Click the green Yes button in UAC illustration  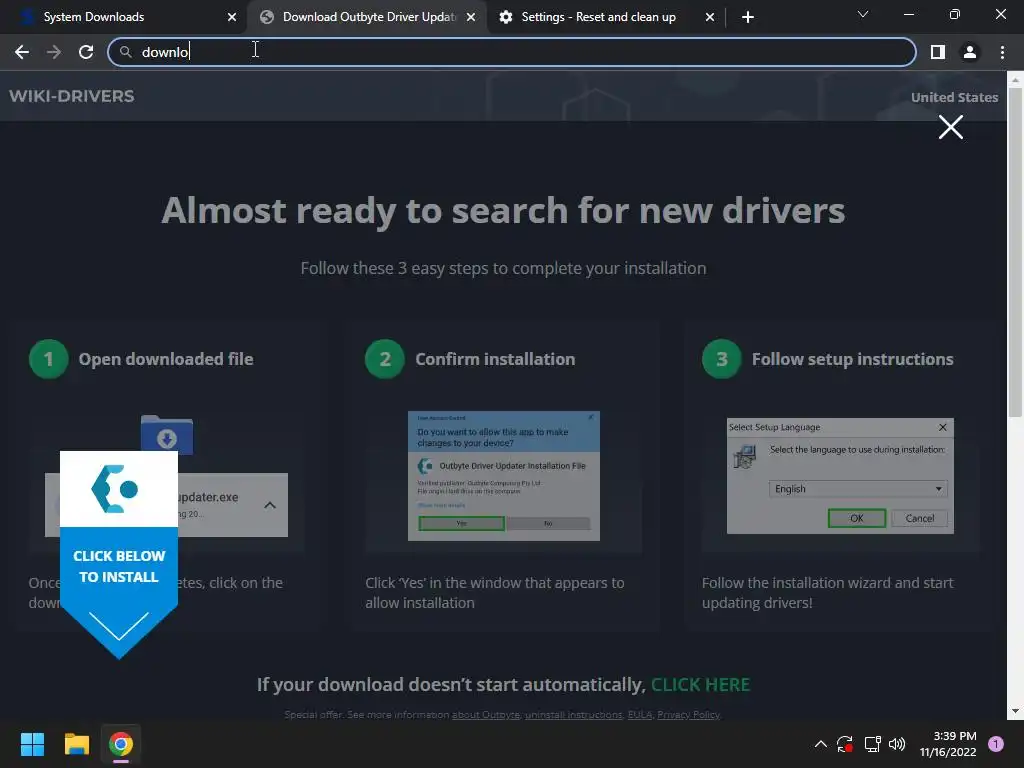(x=462, y=523)
